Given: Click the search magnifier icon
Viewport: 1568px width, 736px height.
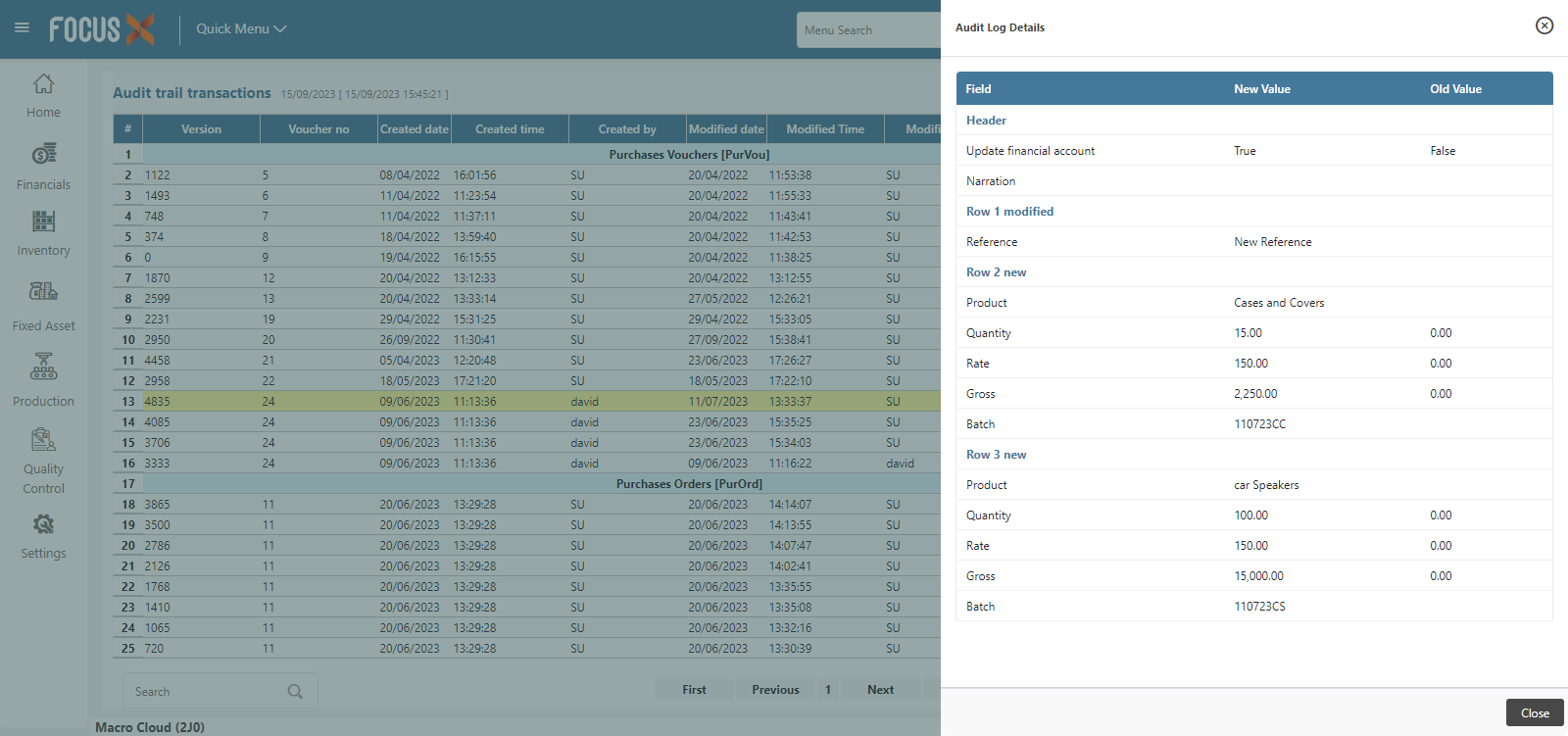Looking at the screenshot, I should click(295, 692).
